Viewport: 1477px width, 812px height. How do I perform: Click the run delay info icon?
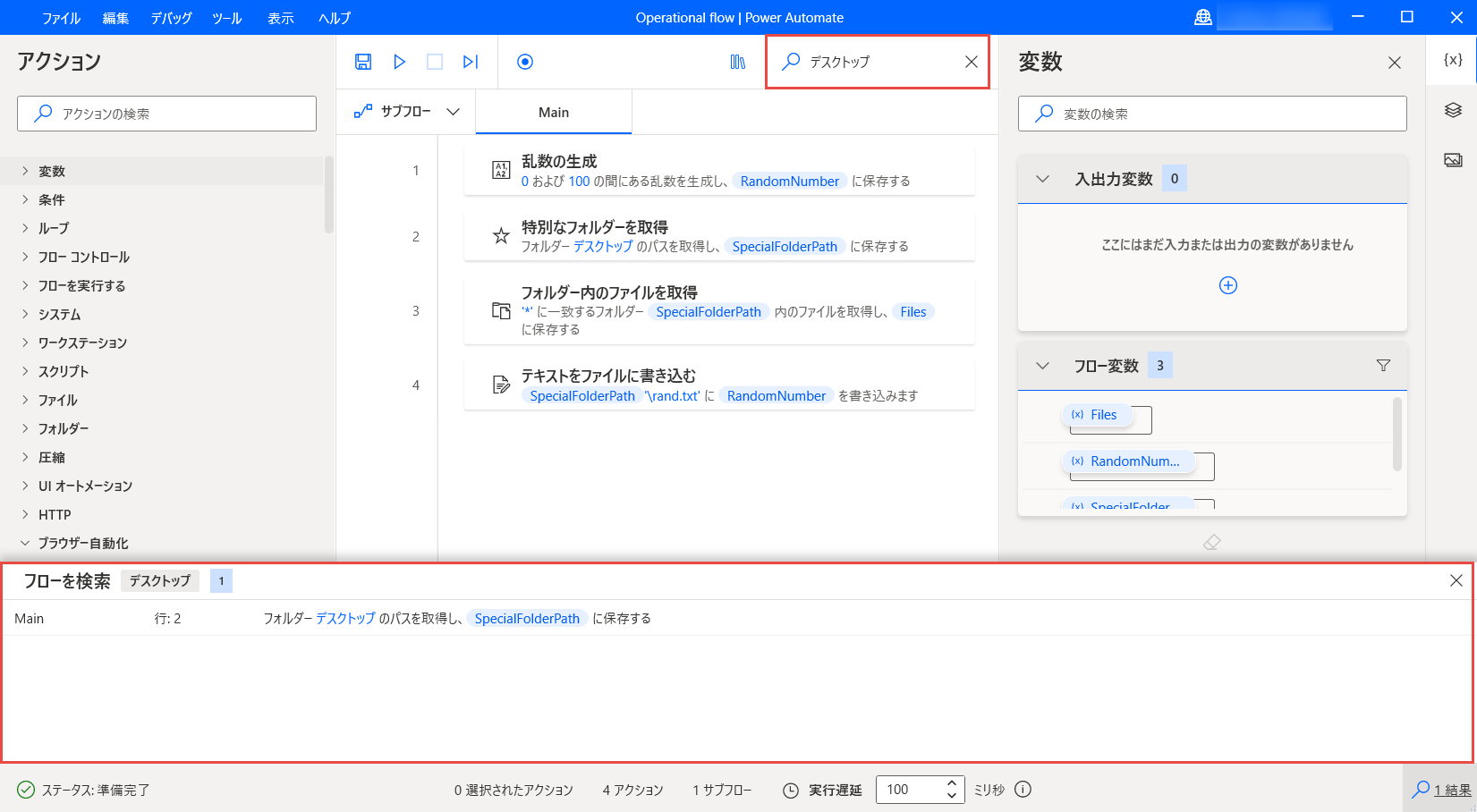1023,790
